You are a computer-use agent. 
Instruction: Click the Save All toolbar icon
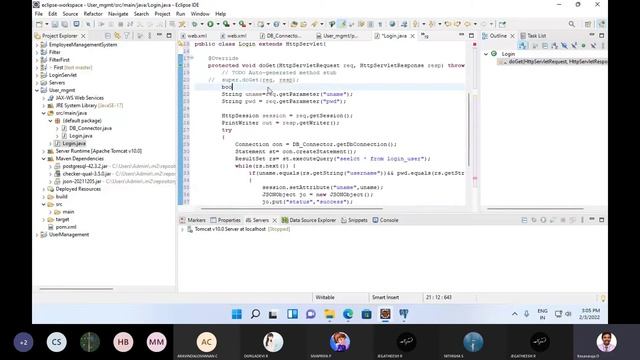pyautogui.click(x=64, y=24)
